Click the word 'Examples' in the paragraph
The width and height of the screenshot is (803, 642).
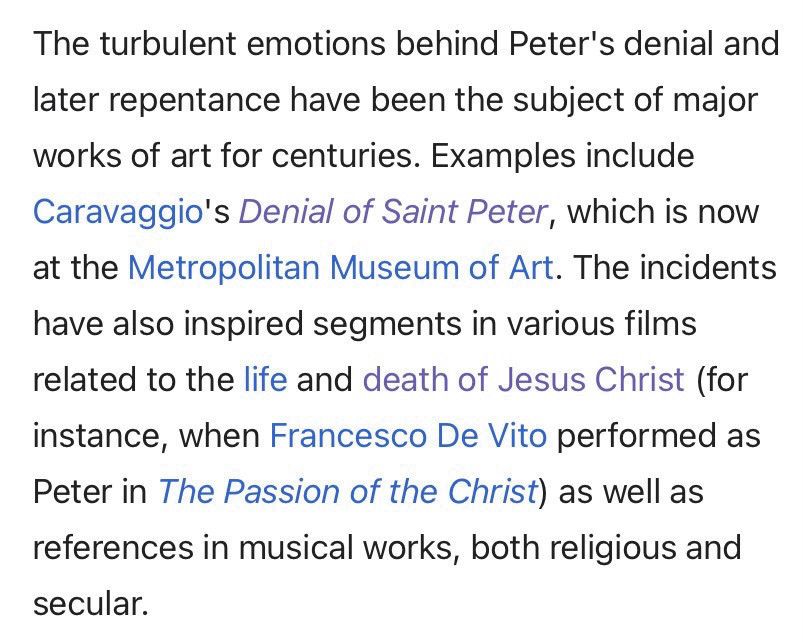pyautogui.click(x=503, y=156)
